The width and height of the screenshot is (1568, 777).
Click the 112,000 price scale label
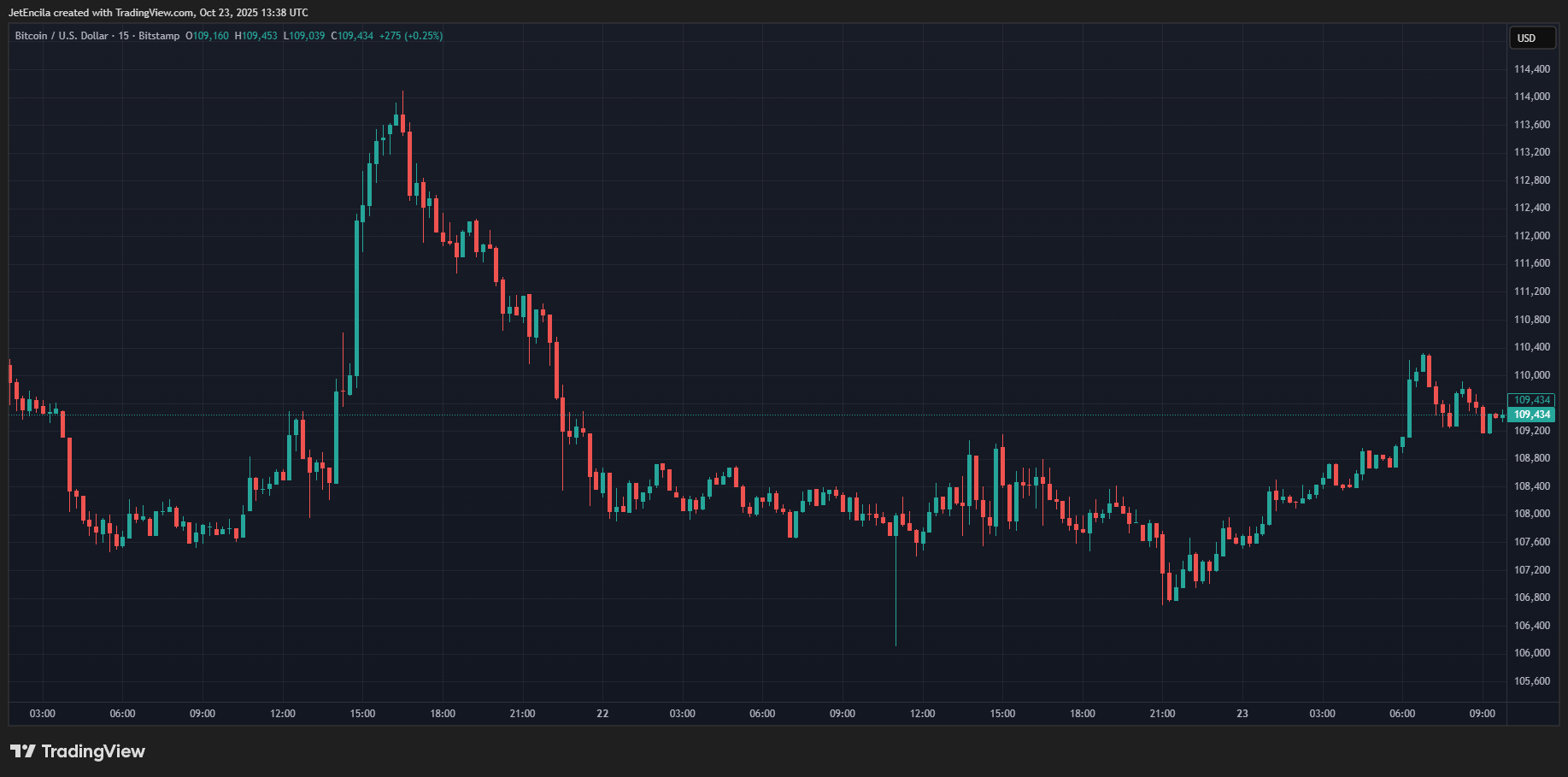[x=1531, y=236]
